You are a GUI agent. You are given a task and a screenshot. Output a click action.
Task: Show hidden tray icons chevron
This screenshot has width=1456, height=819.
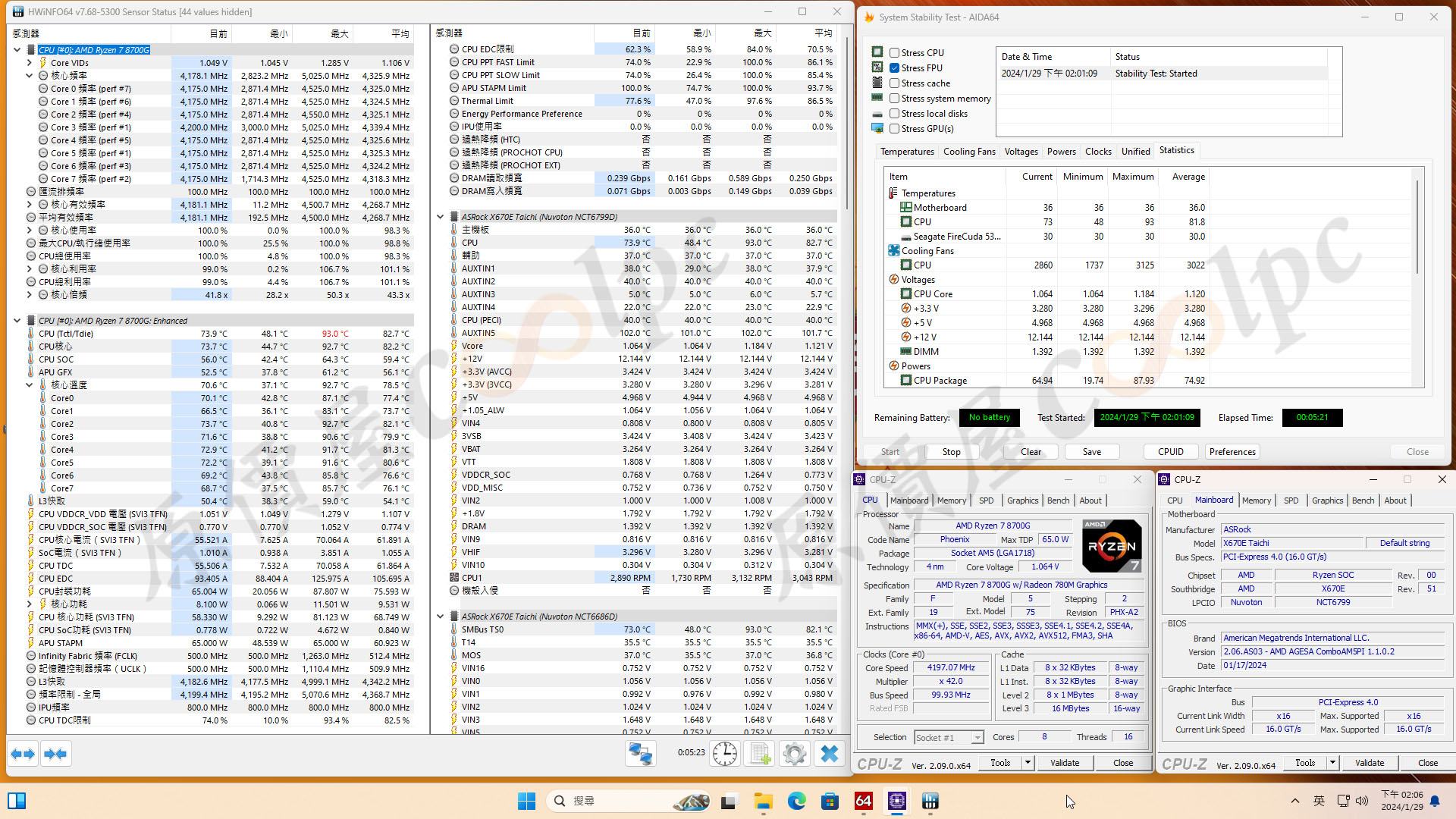click(1295, 801)
